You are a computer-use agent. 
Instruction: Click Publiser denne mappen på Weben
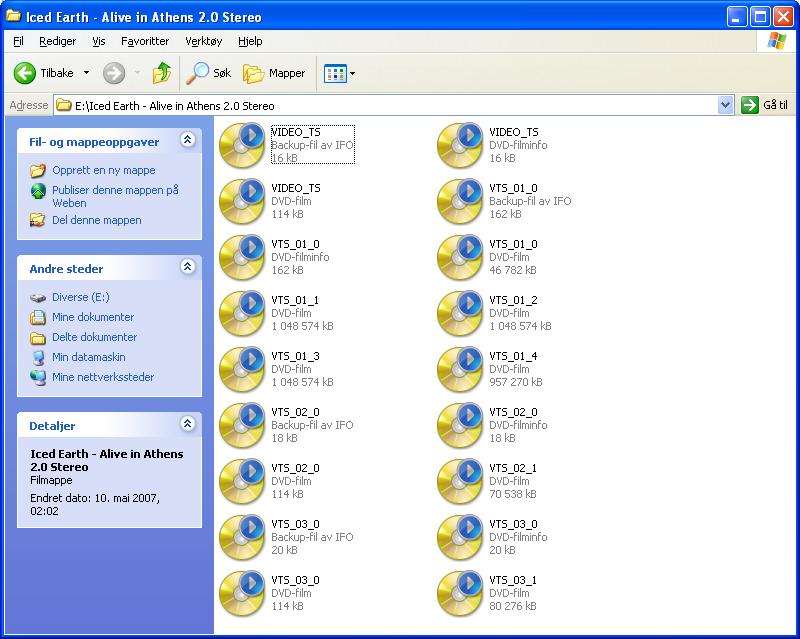click(115, 196)
